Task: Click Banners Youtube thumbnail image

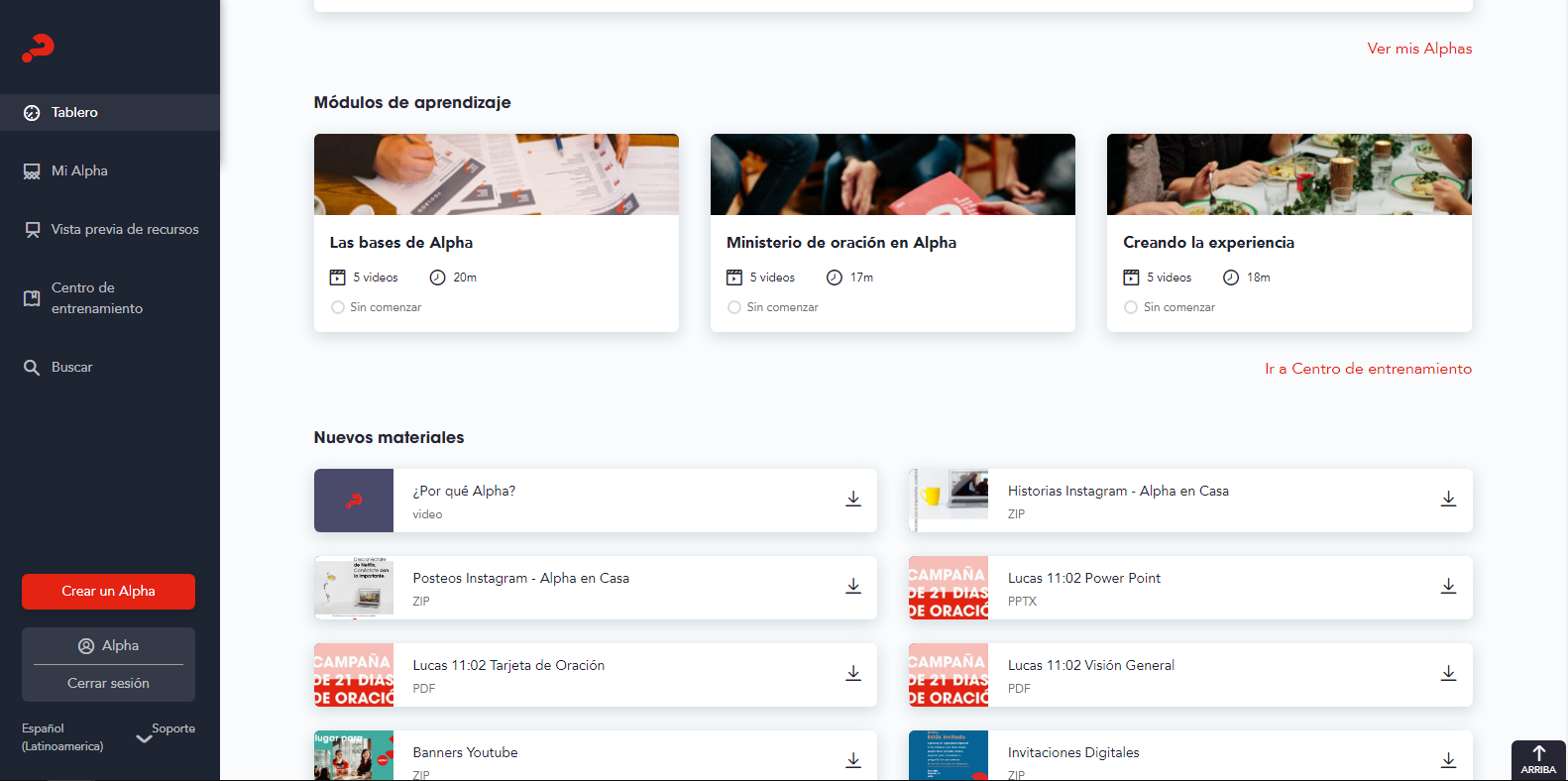Action: pyautogui.click(x=354, y=755)
